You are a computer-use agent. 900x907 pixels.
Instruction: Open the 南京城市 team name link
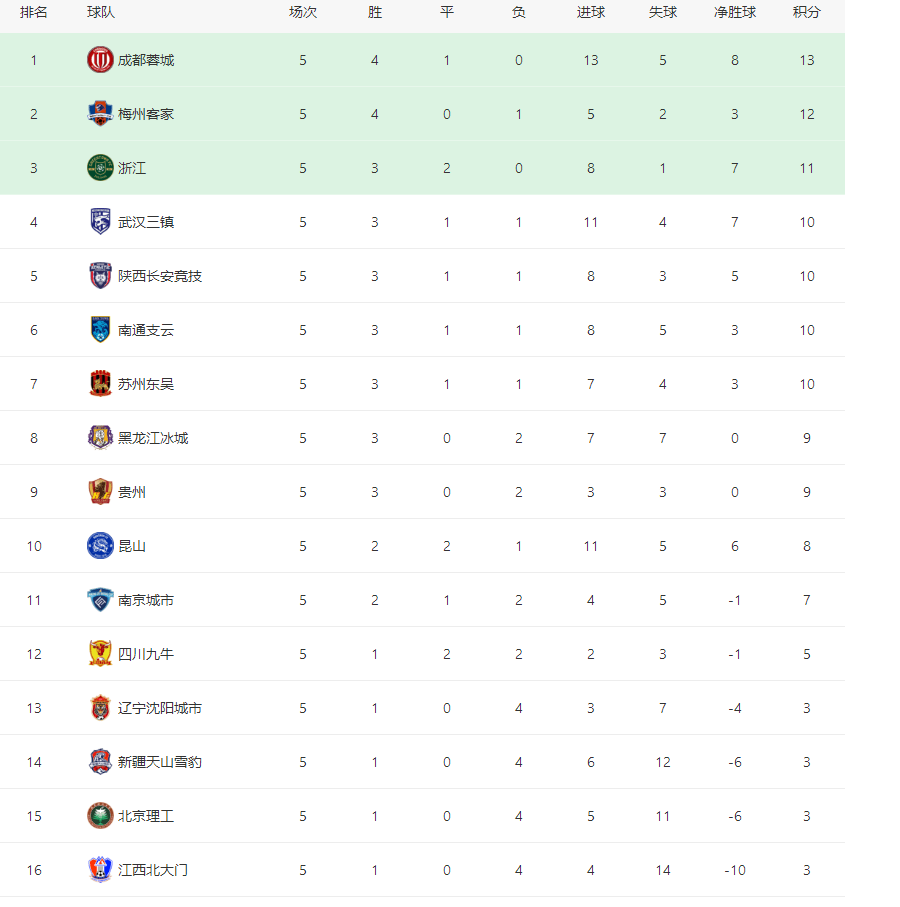[146, 600]
